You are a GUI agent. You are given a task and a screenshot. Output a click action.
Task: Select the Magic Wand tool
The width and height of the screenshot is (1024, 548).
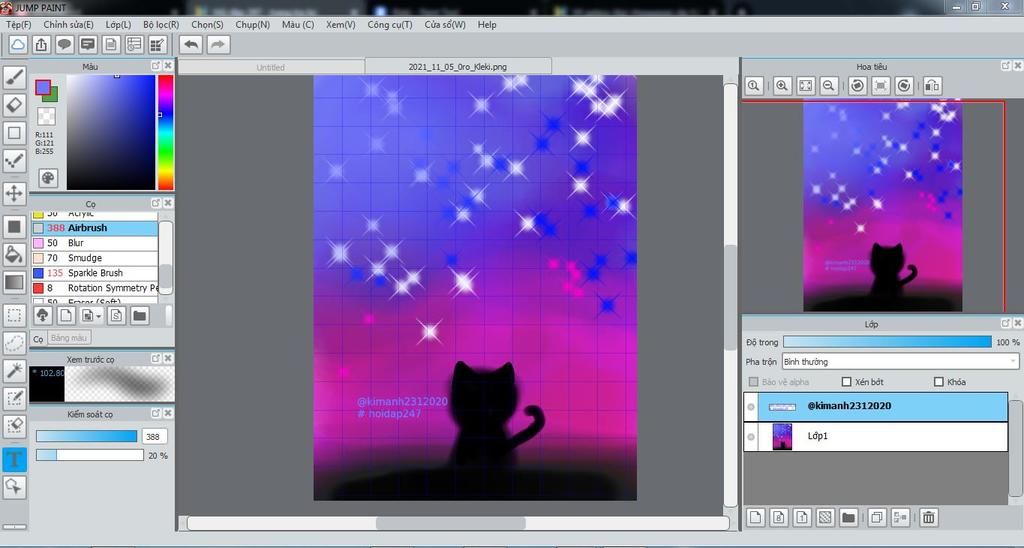click(x=14, y=370)
